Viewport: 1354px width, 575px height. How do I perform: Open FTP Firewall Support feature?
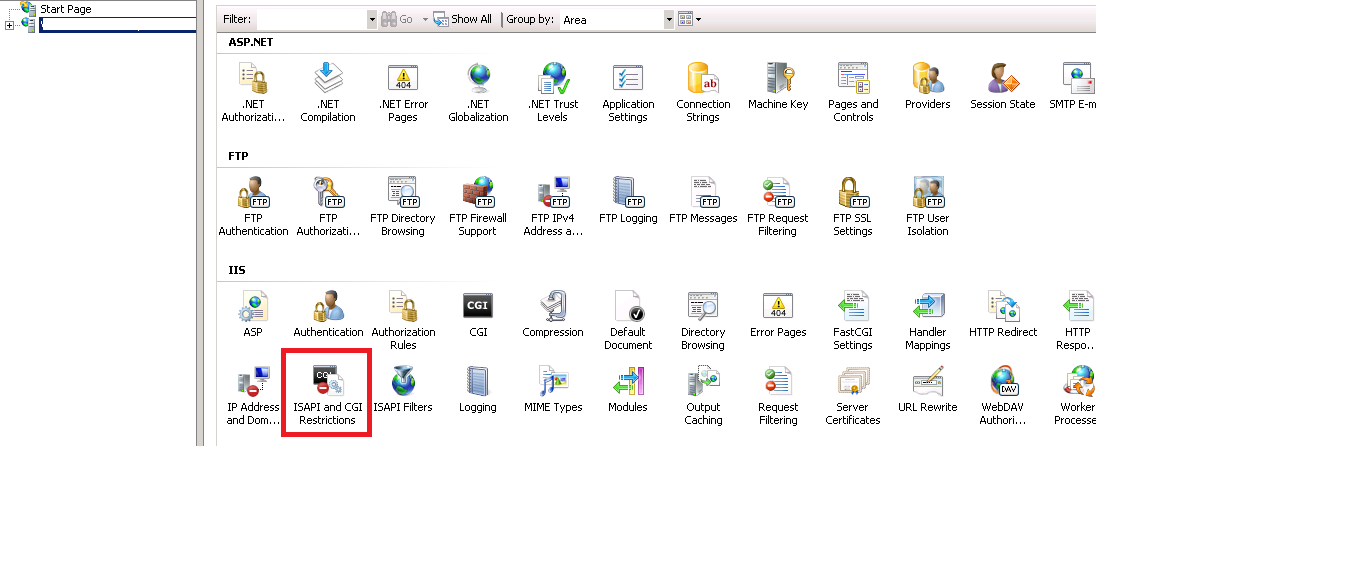478,205
